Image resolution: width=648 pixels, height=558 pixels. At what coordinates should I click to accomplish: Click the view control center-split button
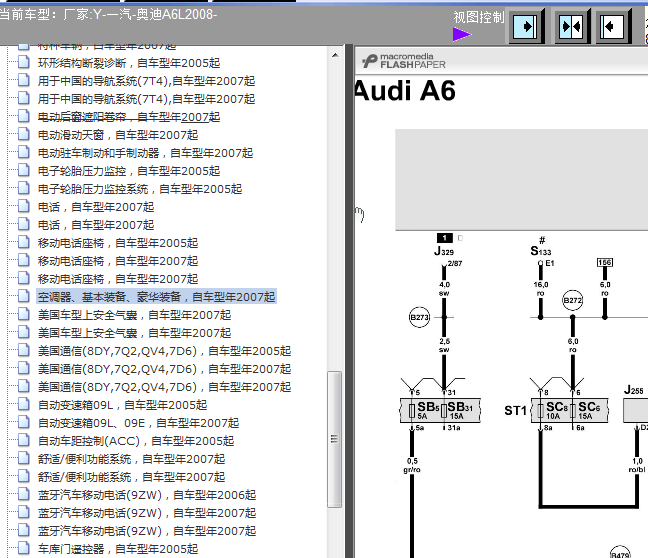point(570,27)
